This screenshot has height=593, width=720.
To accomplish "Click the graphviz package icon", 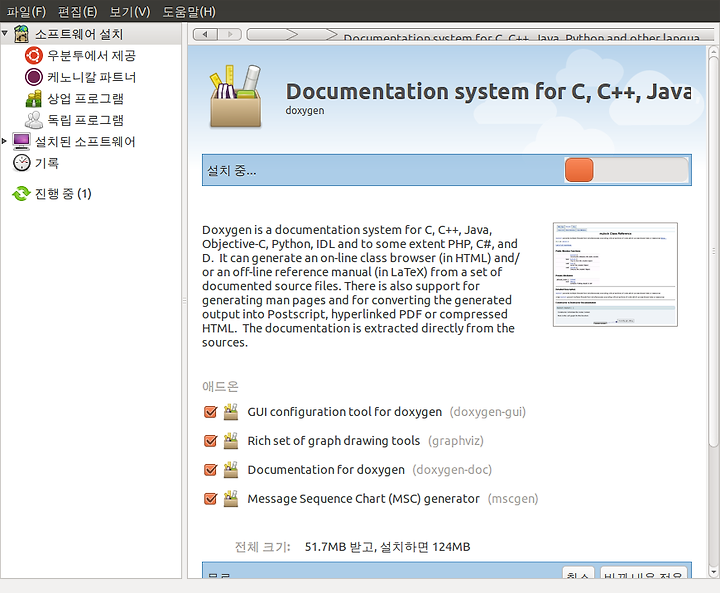I will click(231, 441).
